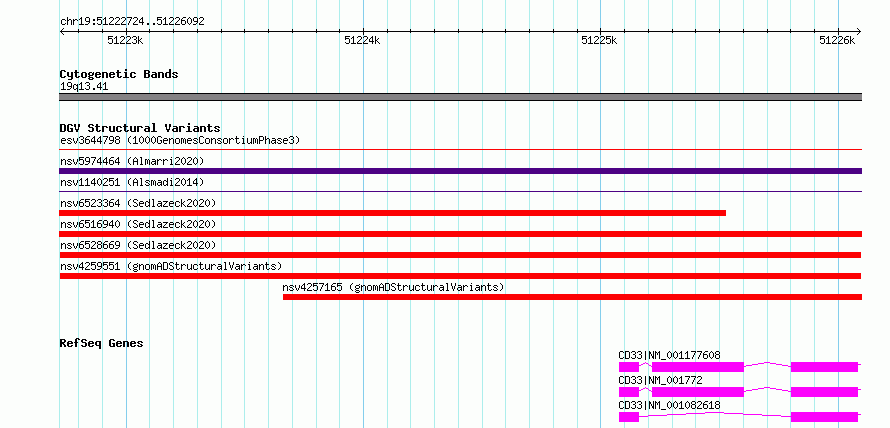Click the left arrowhead of the ruler
This screenshot has width=890, height=428.
click(62, 31)
